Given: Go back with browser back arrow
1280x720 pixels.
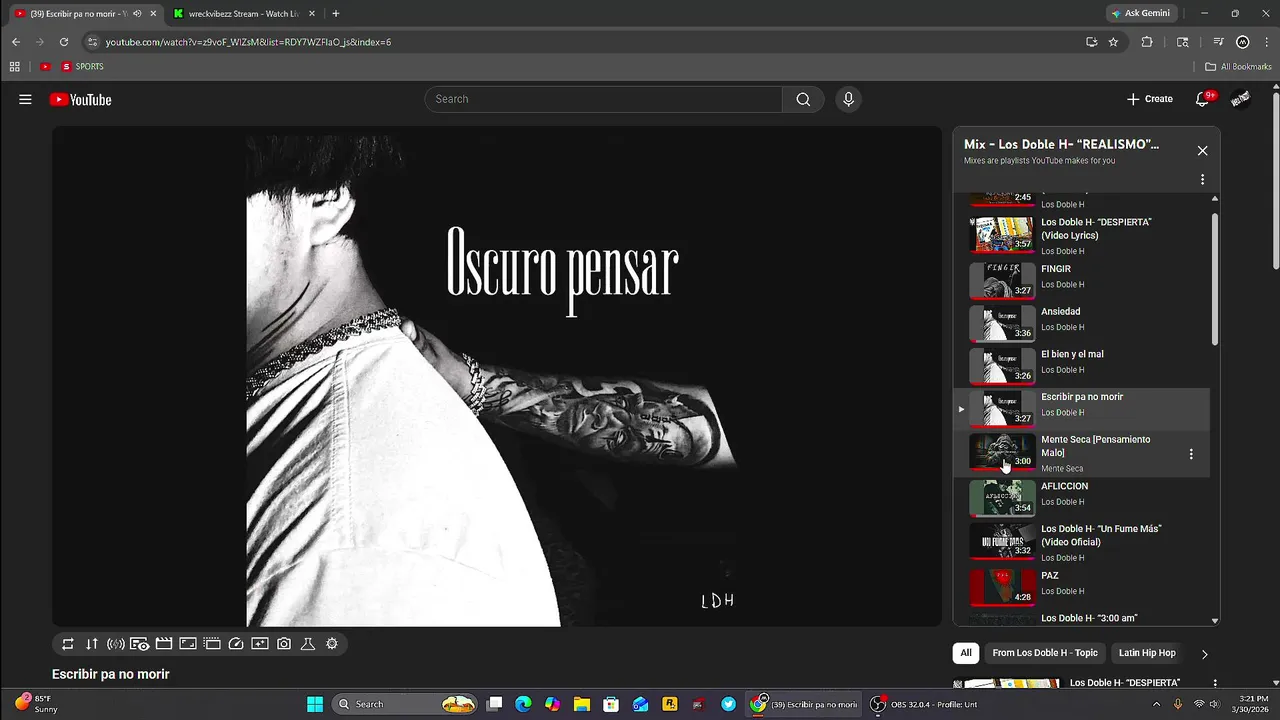Looking at the screenshot, I should point(16,42).
